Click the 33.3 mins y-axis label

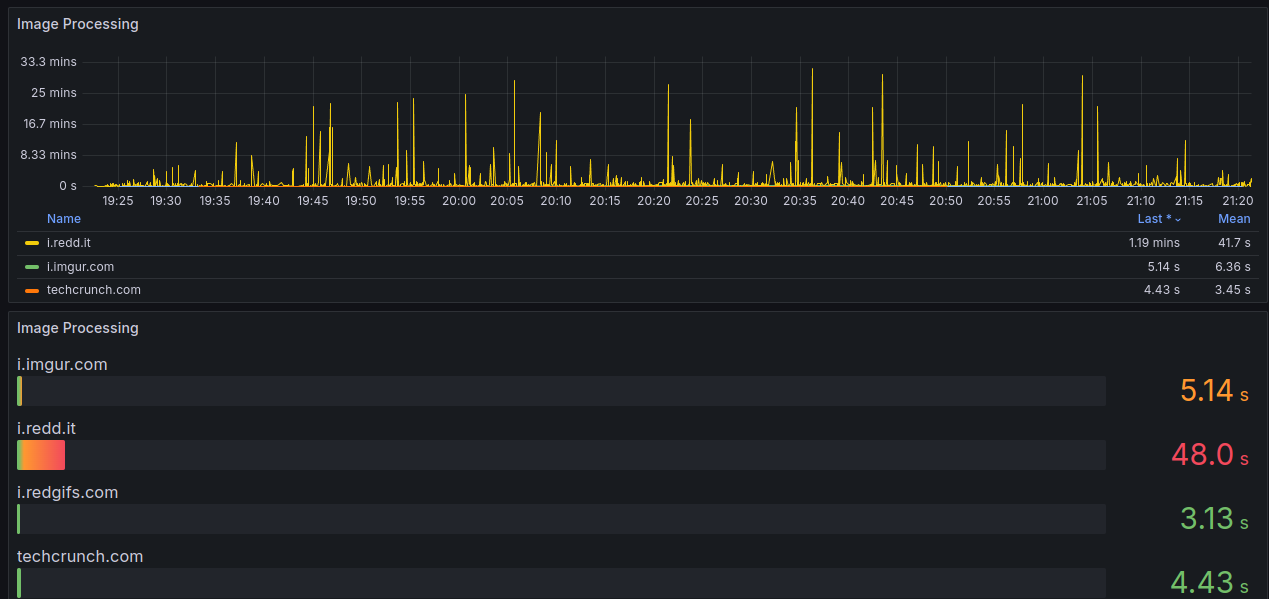49,62
